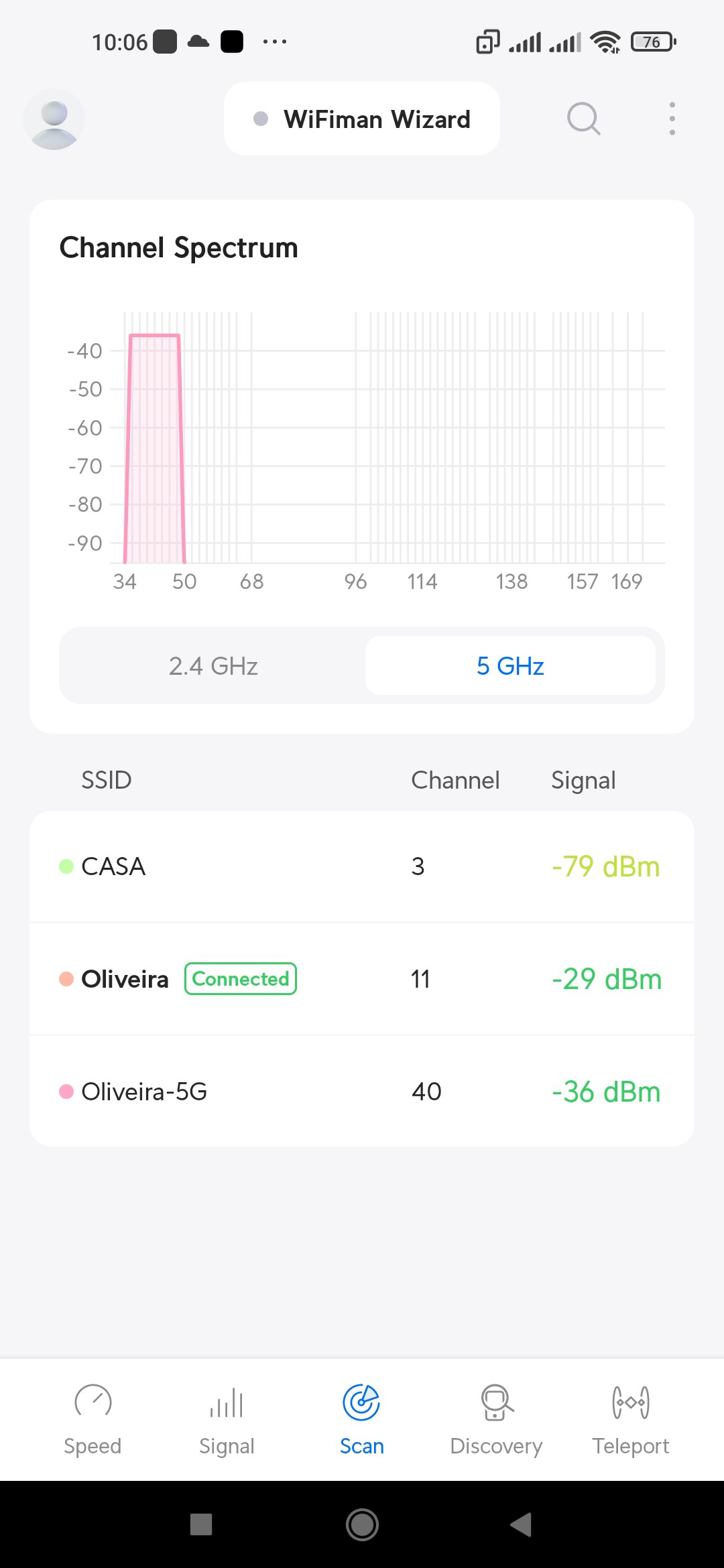Switch spectrum to 2.4 GHz band

coord(213,666)
